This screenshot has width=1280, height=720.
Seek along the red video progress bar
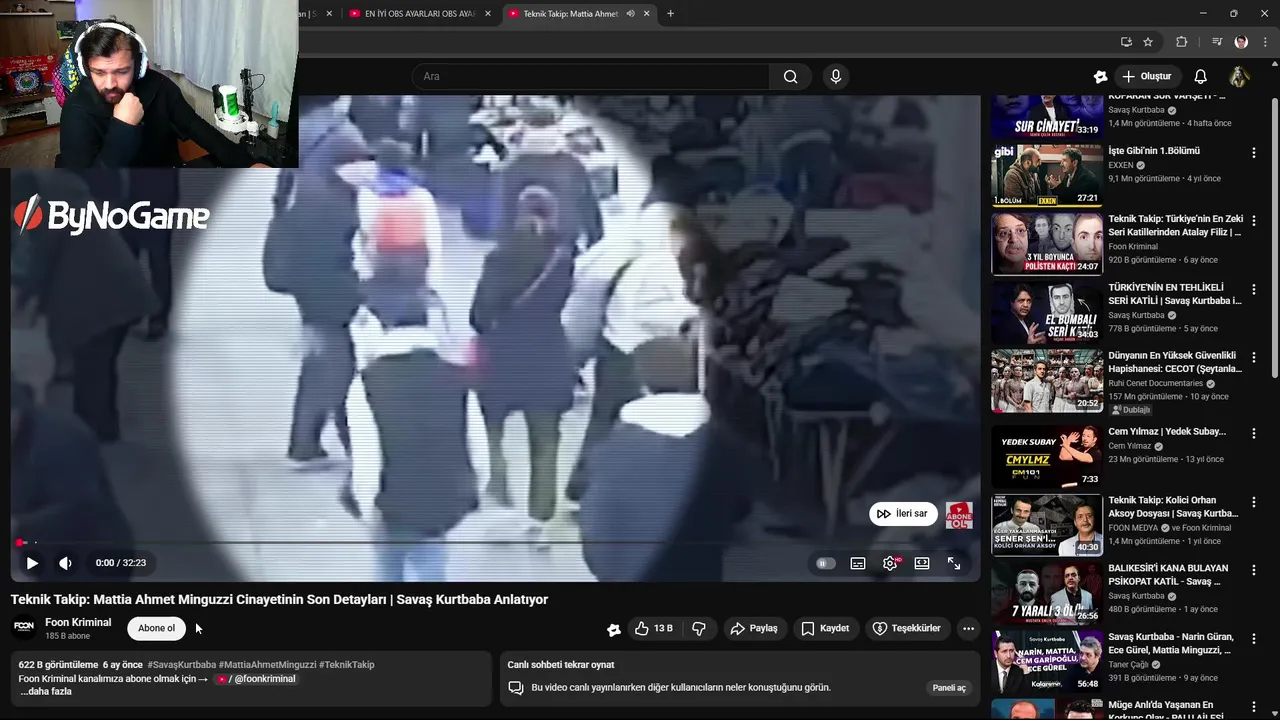pos(496,543)
